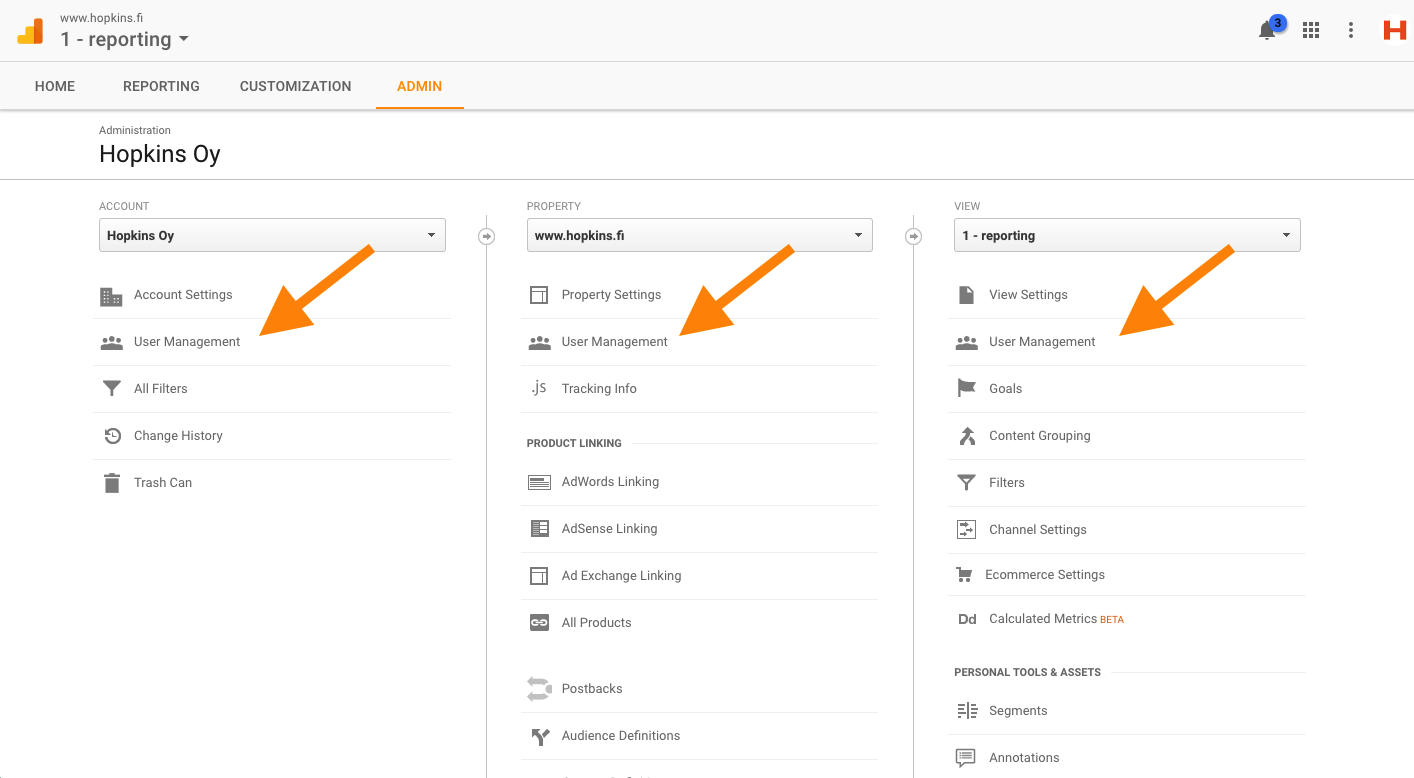
Task: Click the View Settings document icon
Action: (966, 295)
